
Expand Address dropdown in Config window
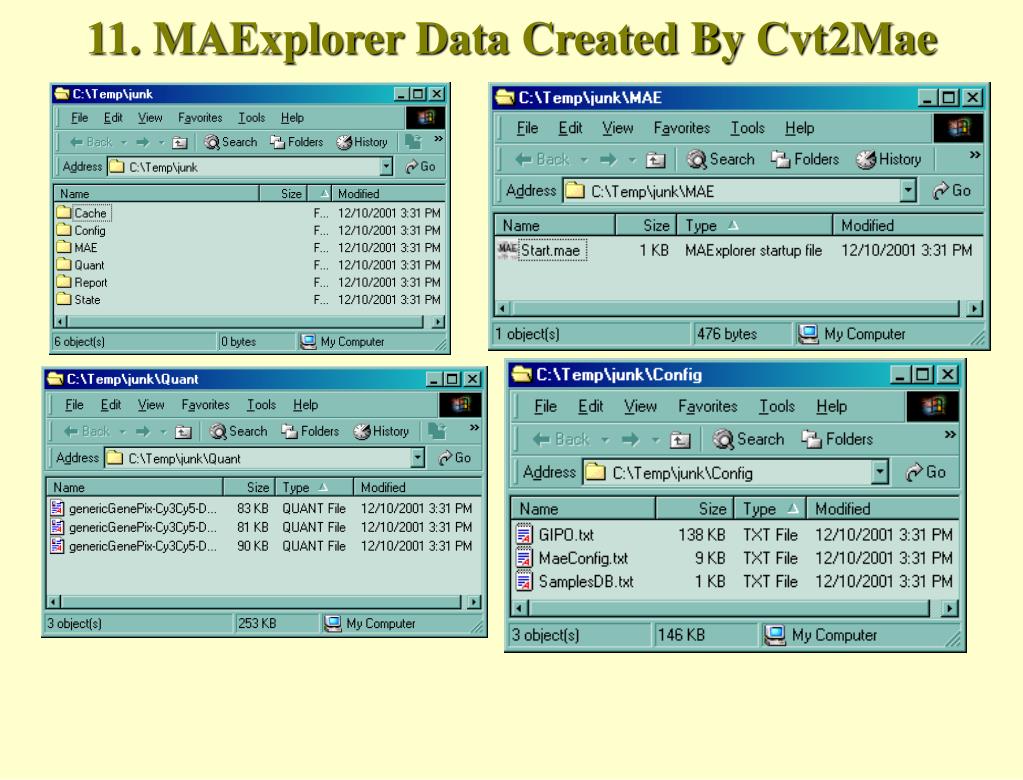880,472
